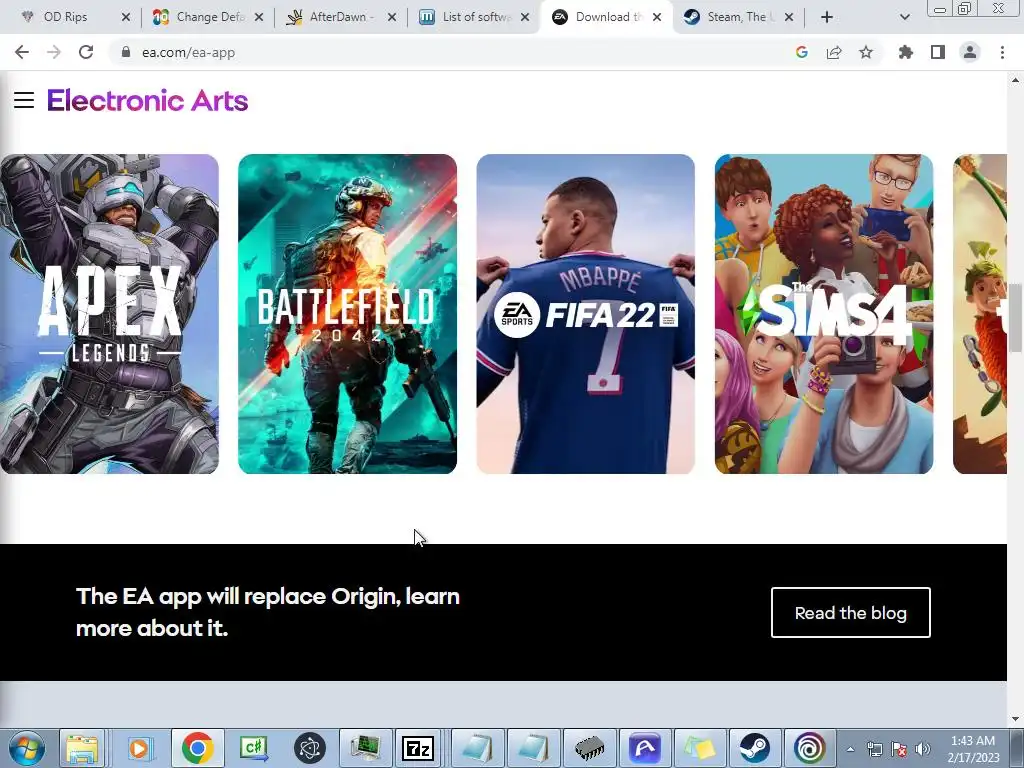This screenshot has height=768, width=1024.
Task: Open the Electronic Arts hamburger menu
Action: [24, 101]
